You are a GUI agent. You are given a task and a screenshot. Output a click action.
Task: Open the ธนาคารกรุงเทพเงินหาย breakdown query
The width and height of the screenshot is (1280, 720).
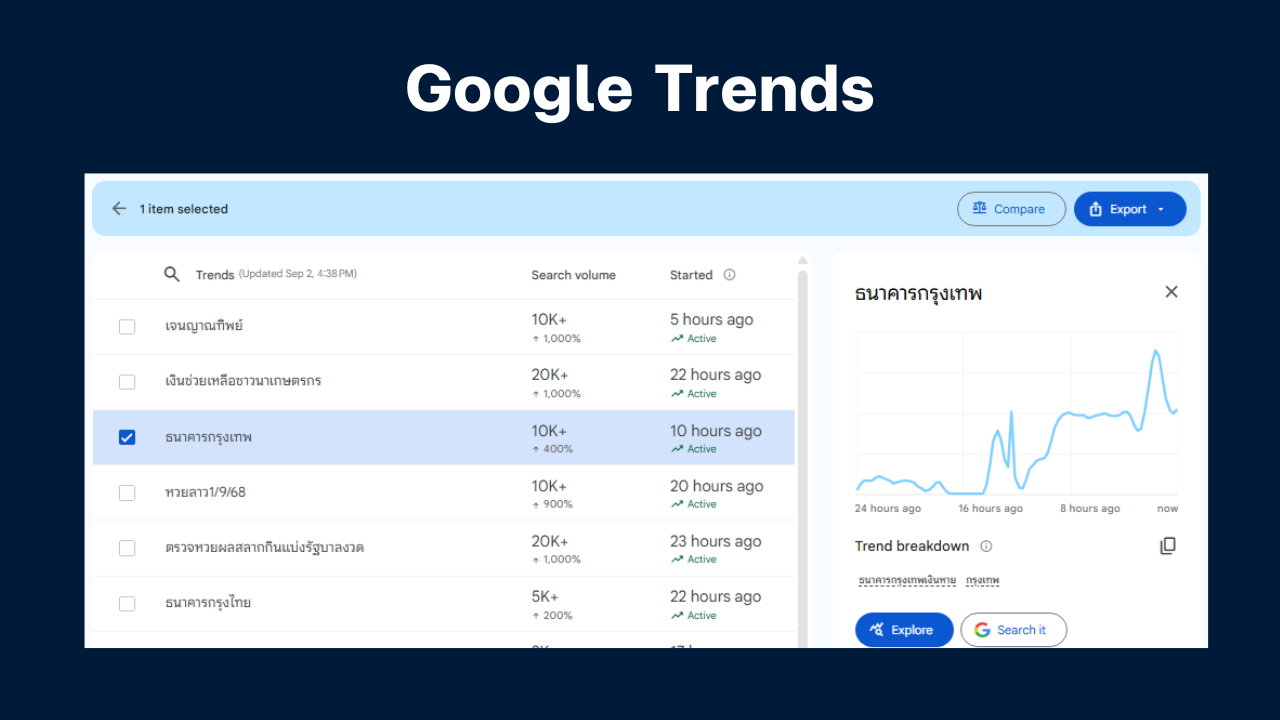(x=907, y=580)
